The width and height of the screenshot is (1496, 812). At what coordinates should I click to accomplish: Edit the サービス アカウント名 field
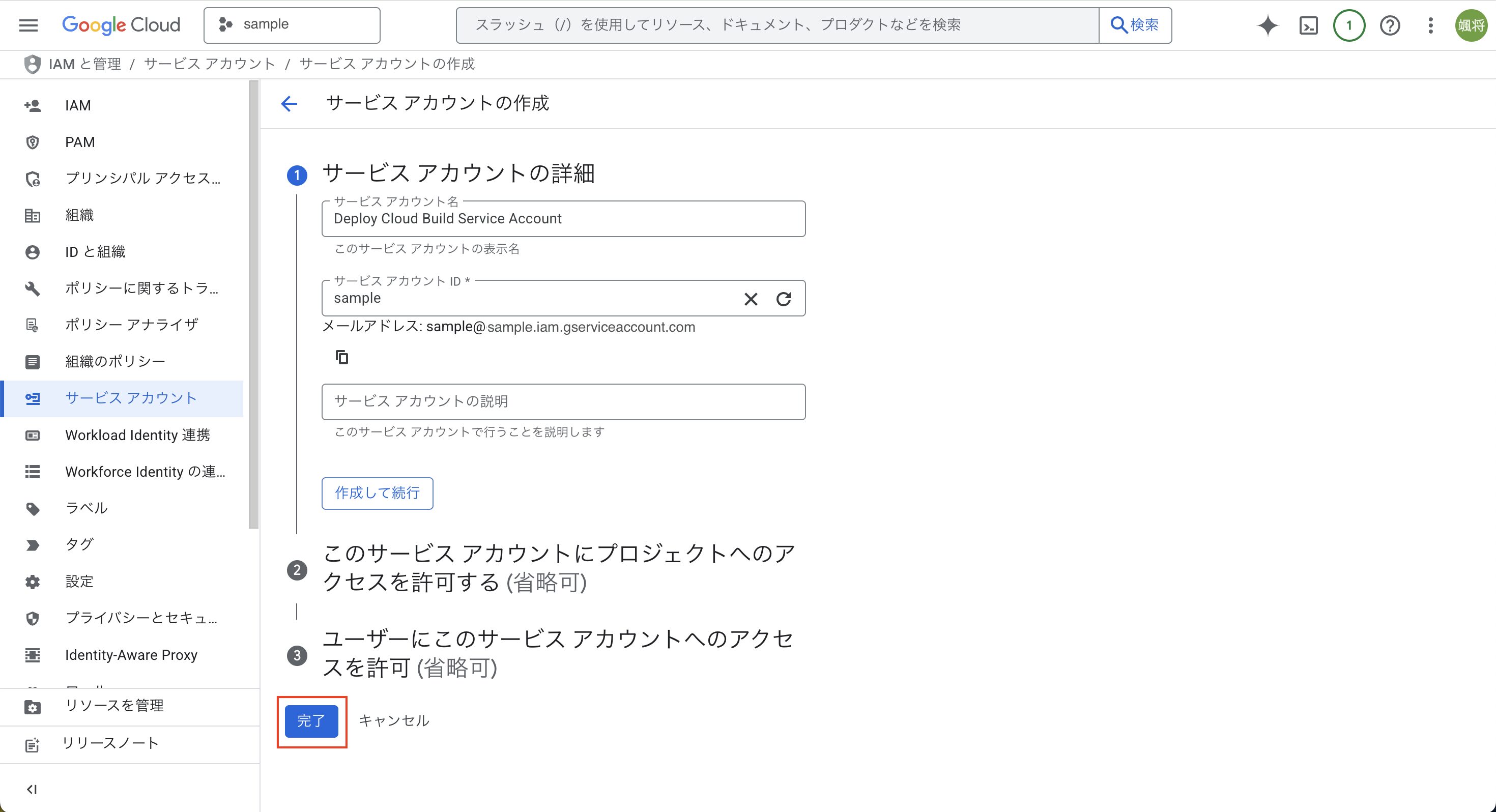tap(563, 219)
